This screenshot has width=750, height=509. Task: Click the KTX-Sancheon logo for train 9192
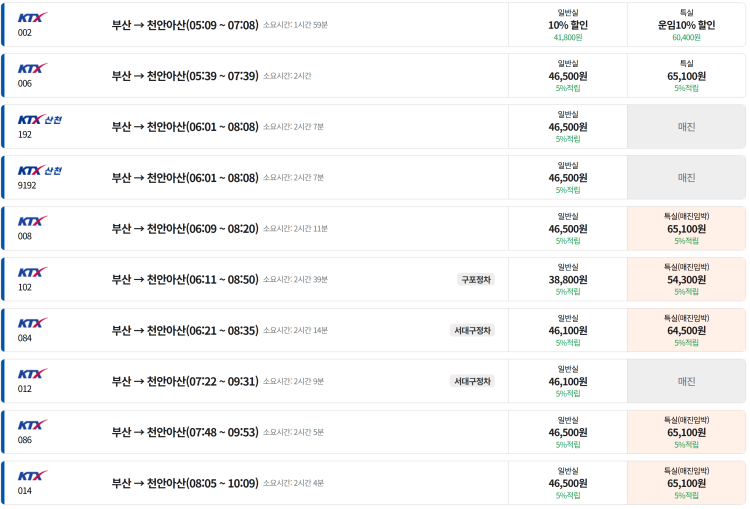click(x=40, y=170)
